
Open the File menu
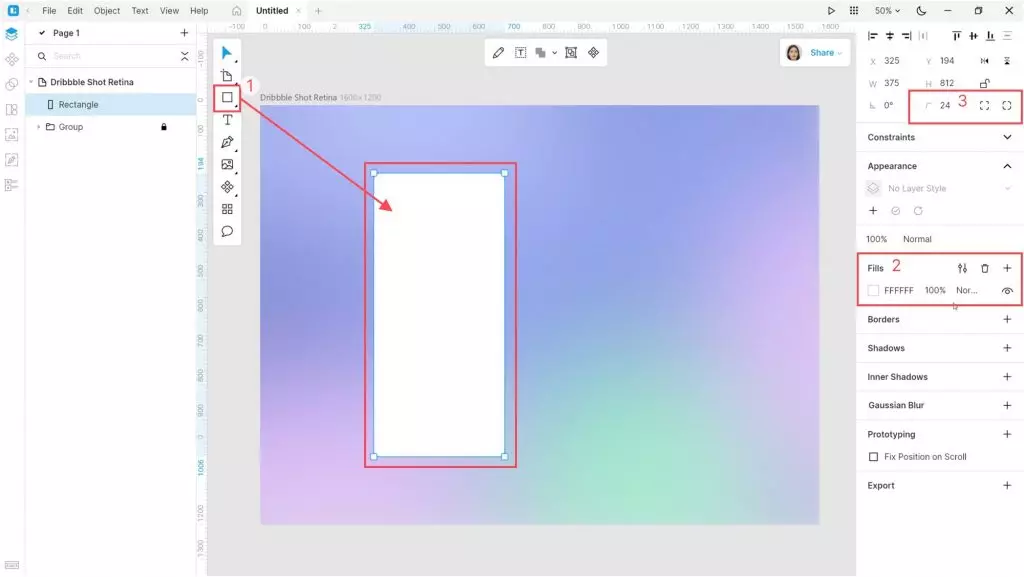[49, 11]
